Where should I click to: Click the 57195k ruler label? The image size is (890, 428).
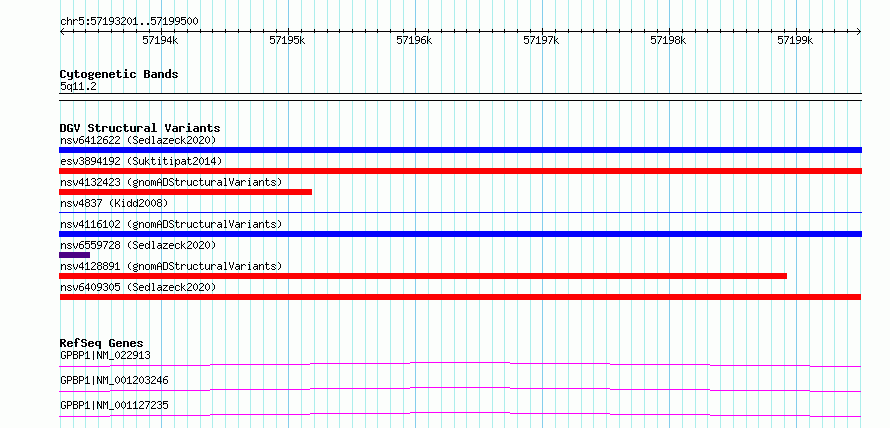tap(288, 40)
